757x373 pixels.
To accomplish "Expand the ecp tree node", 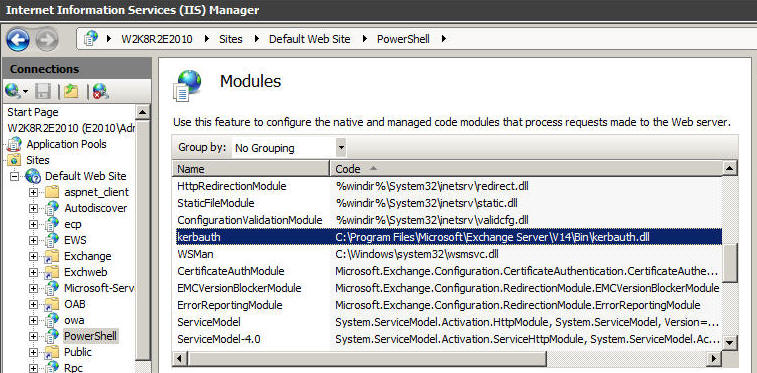I will coord(33,224).
